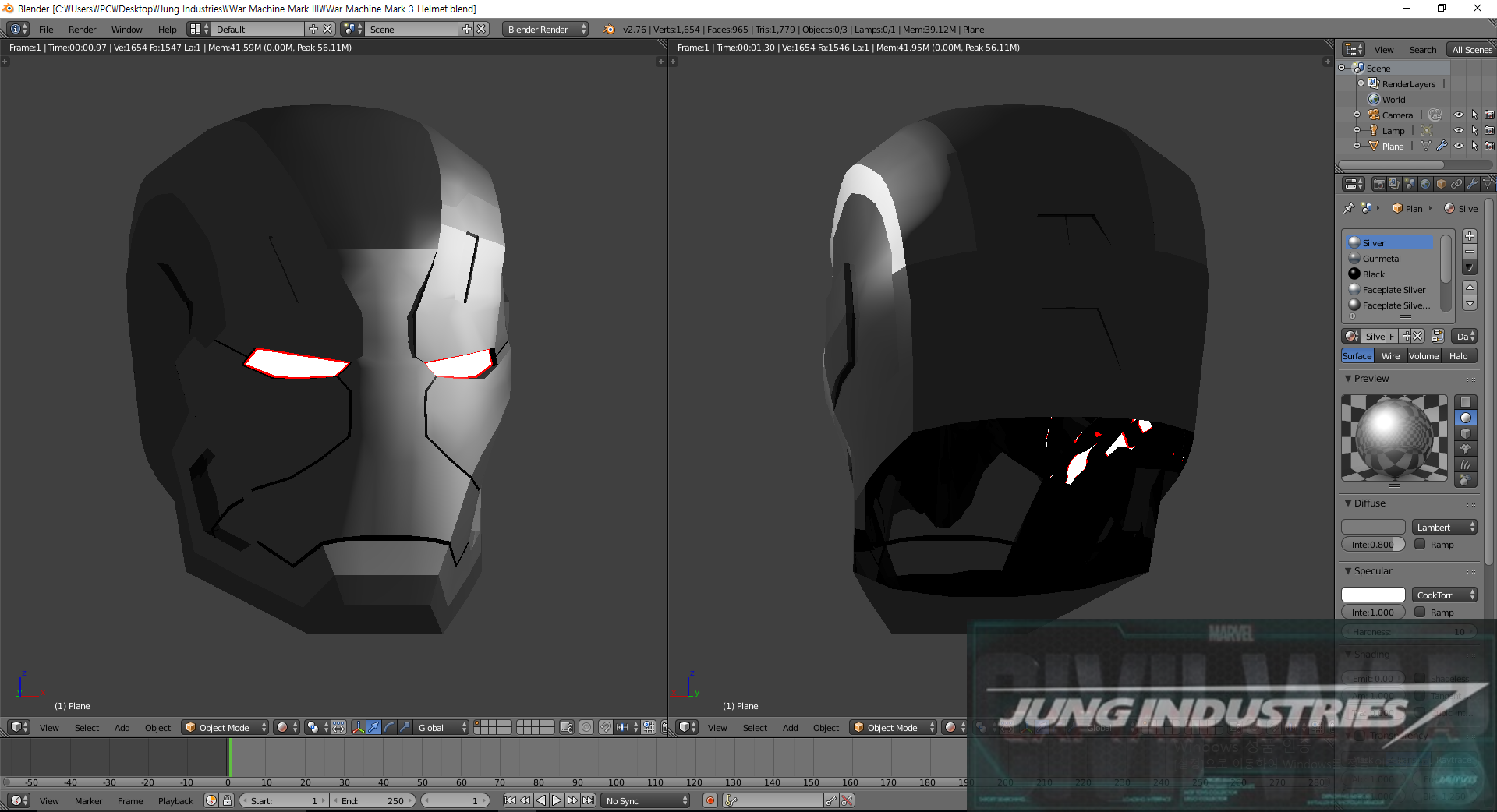Screen dimensions: 1497x812
Task: Play the animation in reverse
Action: [x=541, y=800]
